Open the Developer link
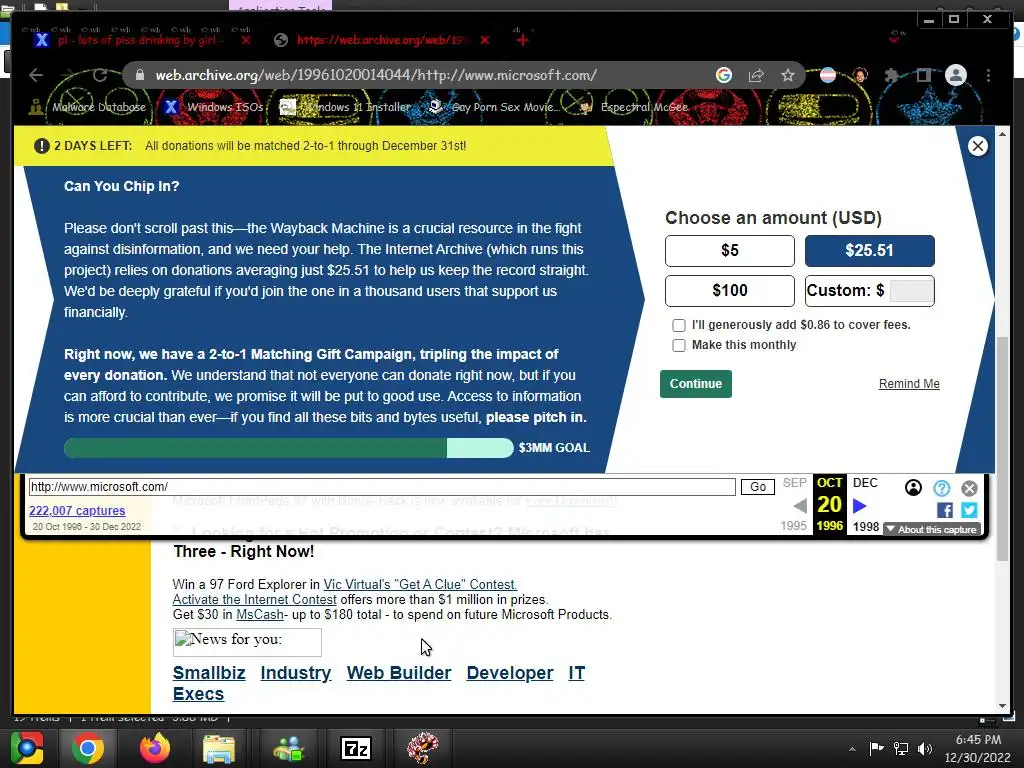This screenshot has height=768, width=1024. 510,673
